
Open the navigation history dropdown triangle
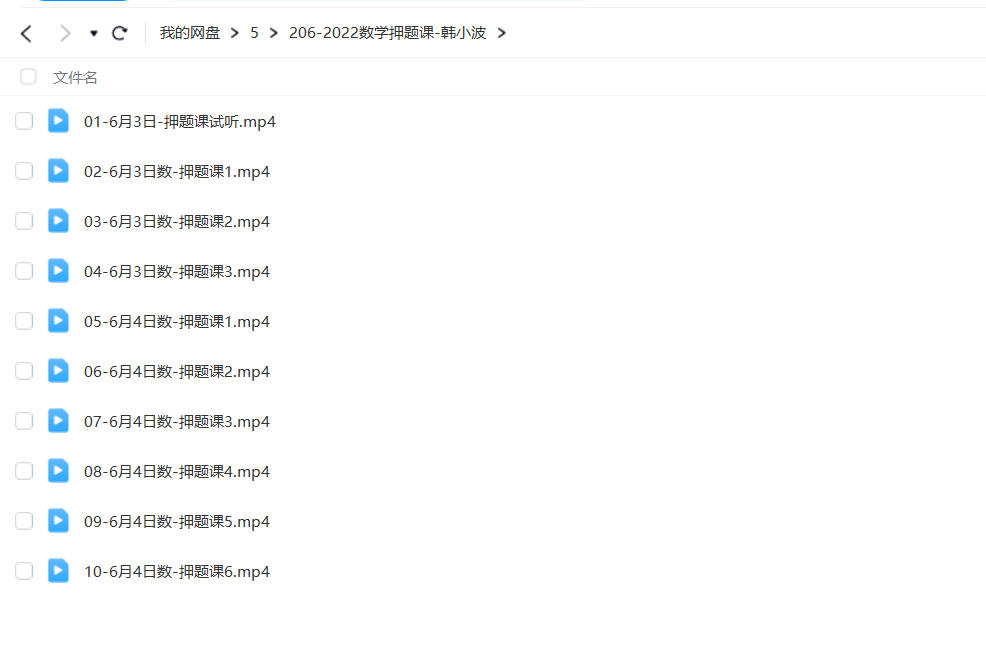tap(94, 33)
